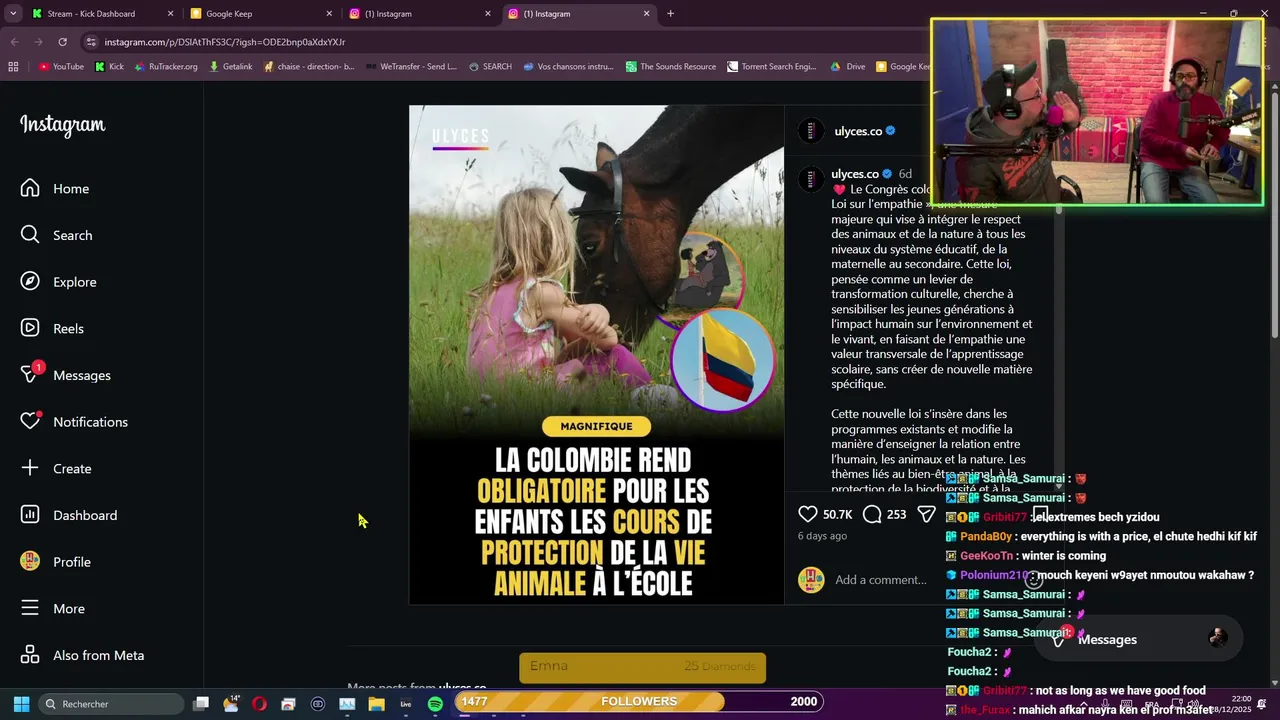The height and width of the screenshot is (720, 1280).
Task: Open The Sounds Resource bookmark
Action: pos(671,67)
